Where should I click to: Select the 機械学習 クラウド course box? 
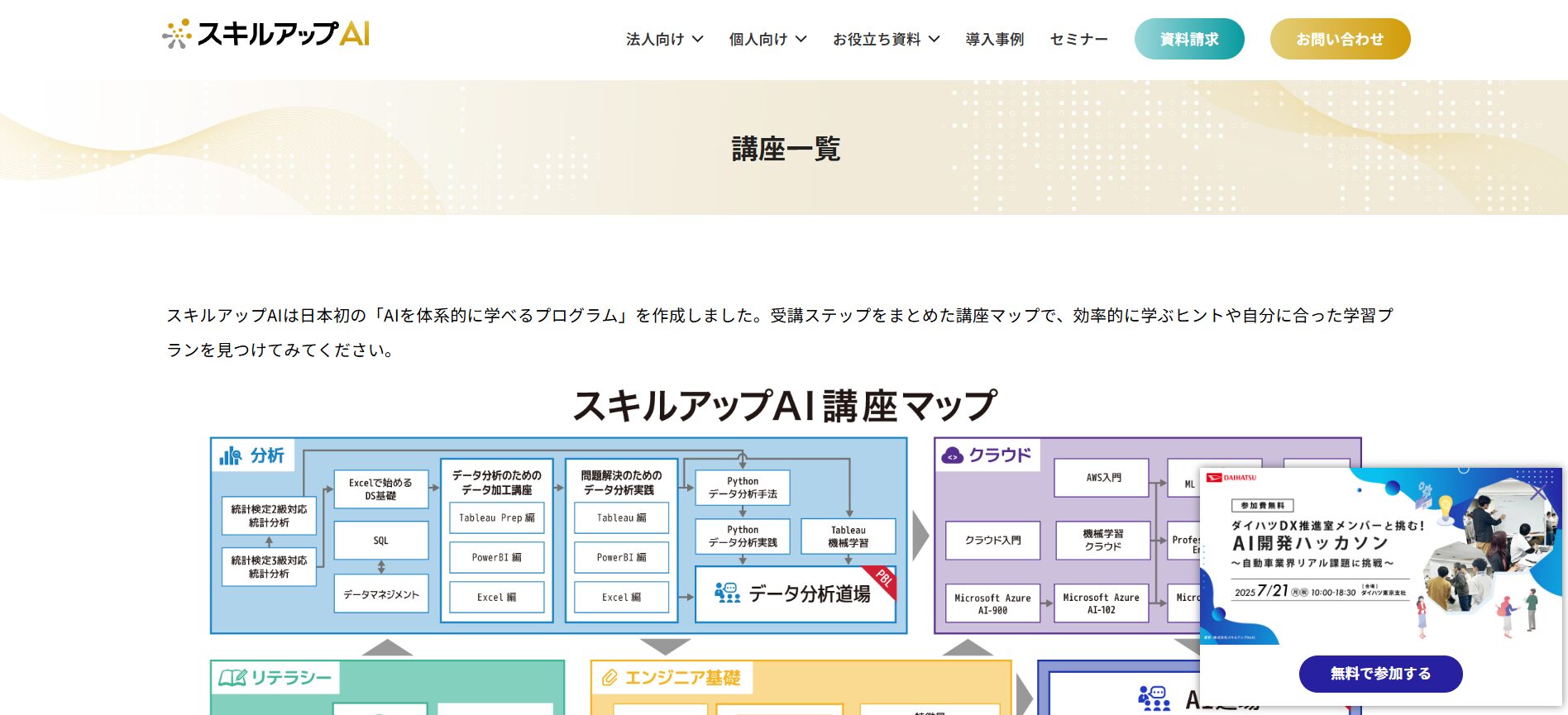pos(1103,541)
